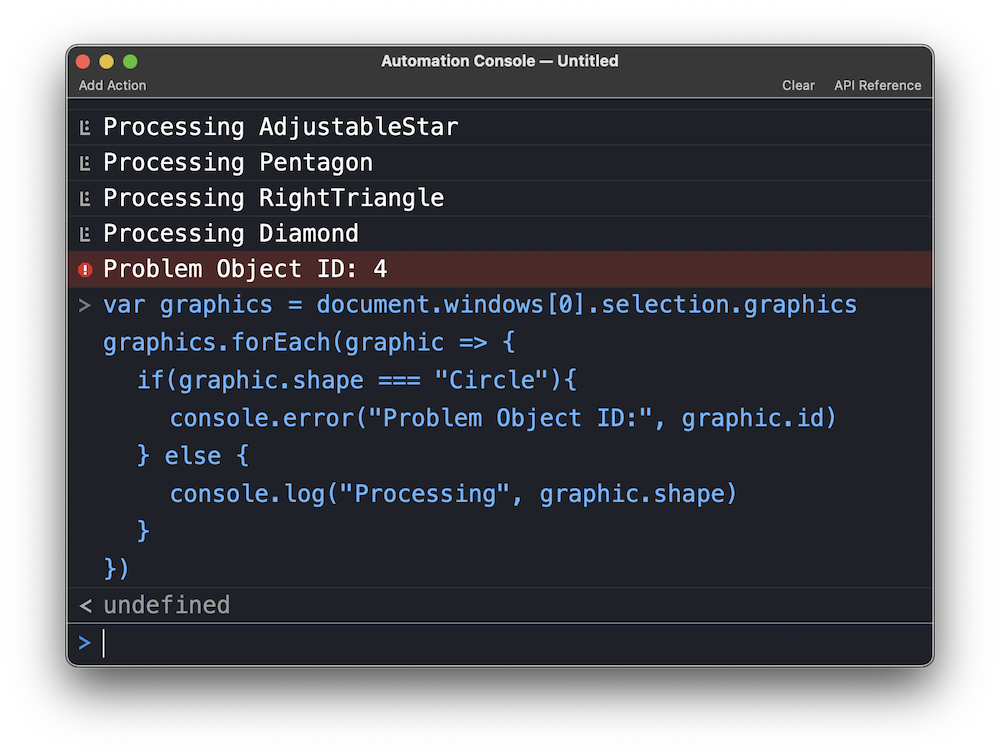Click the blue prompt chevron at bottom
Viewport: 1000px width, 754px height.
tap(85, 643)
